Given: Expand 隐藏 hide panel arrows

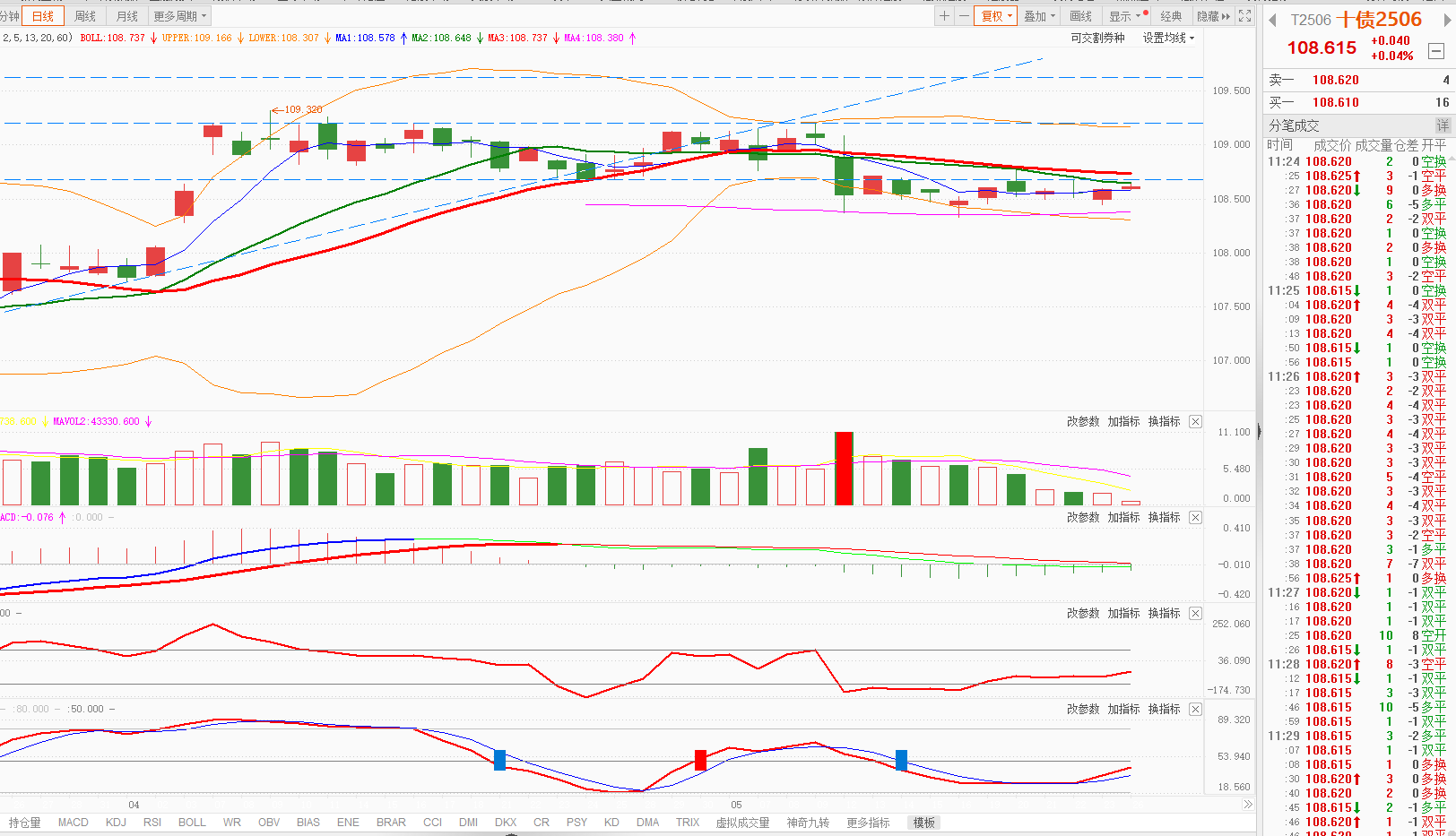Looking at the screenshot, I should [1213, 16].
